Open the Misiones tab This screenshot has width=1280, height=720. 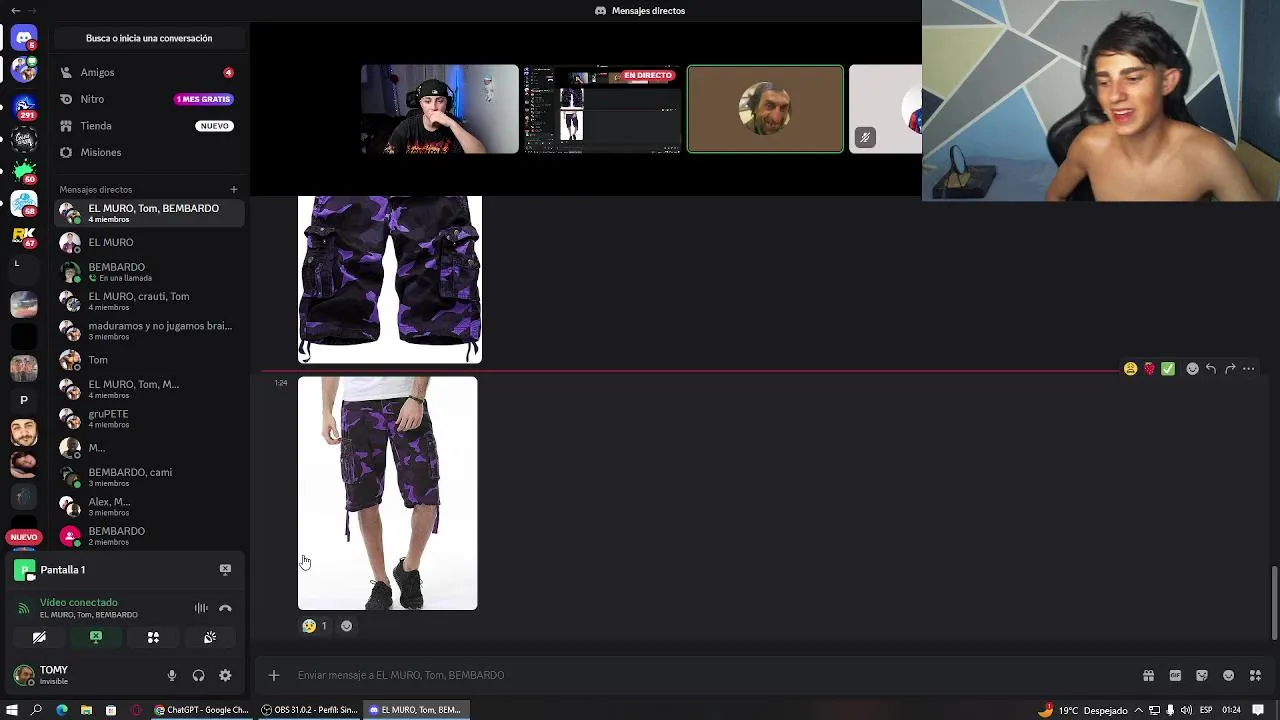(149, 152)
